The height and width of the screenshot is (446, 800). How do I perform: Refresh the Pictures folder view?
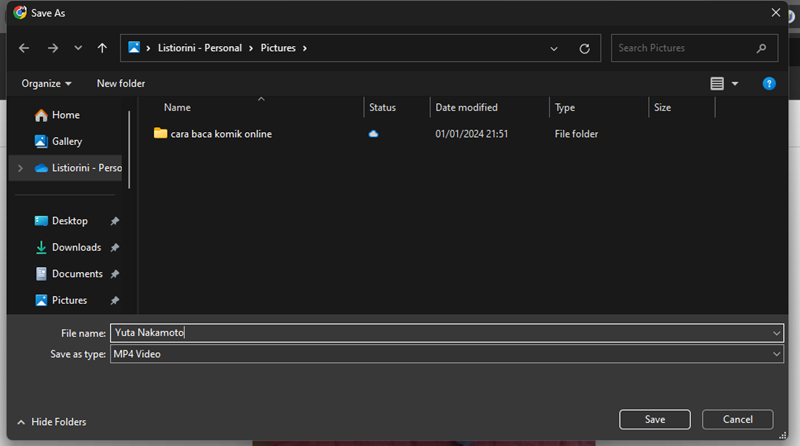tap(584, 48)
